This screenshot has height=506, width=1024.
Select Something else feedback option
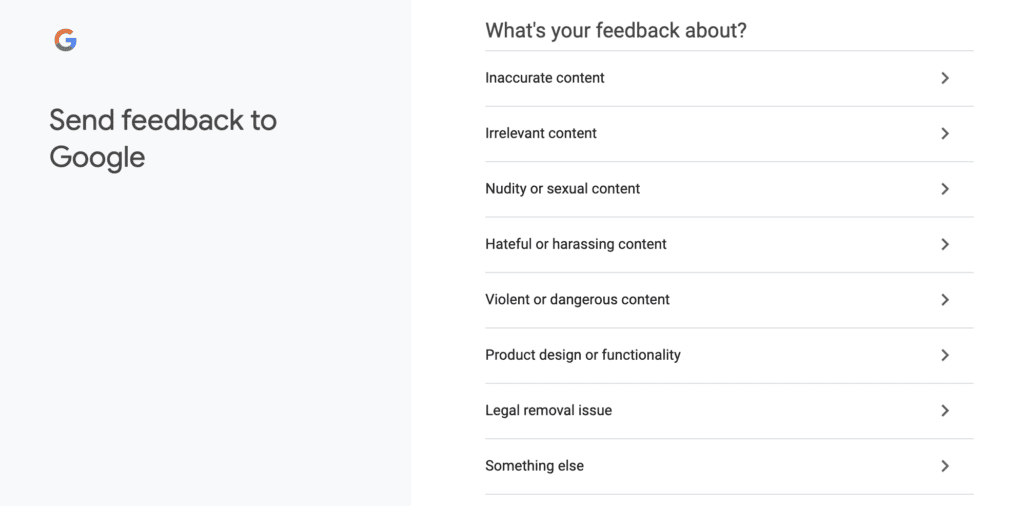(x=729, y=466)
